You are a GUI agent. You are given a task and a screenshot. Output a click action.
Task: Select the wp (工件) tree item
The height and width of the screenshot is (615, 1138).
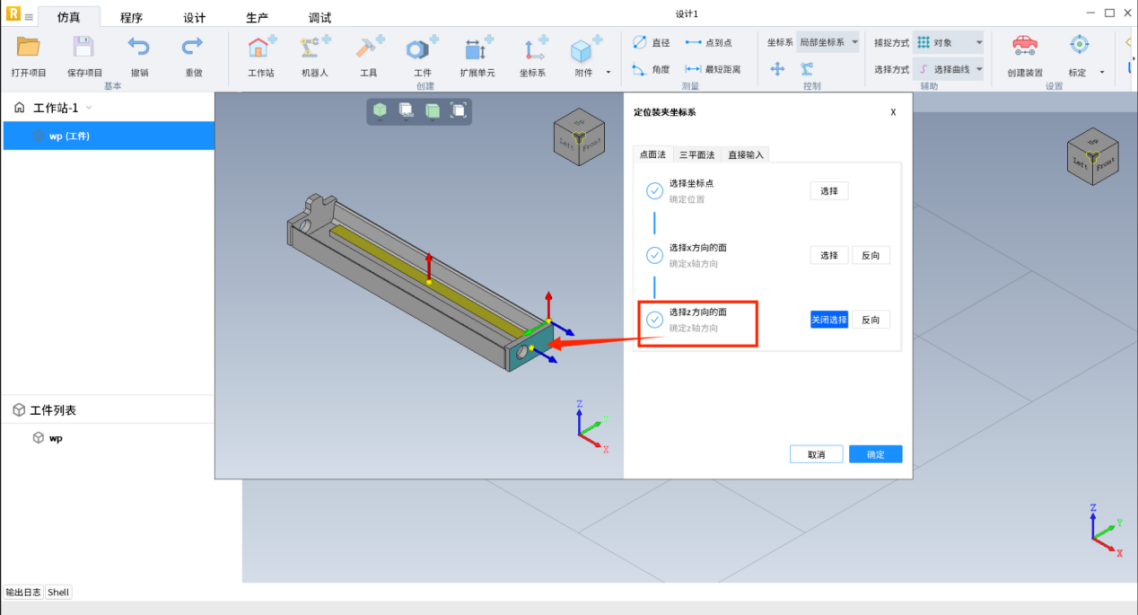tap(69, 136)
